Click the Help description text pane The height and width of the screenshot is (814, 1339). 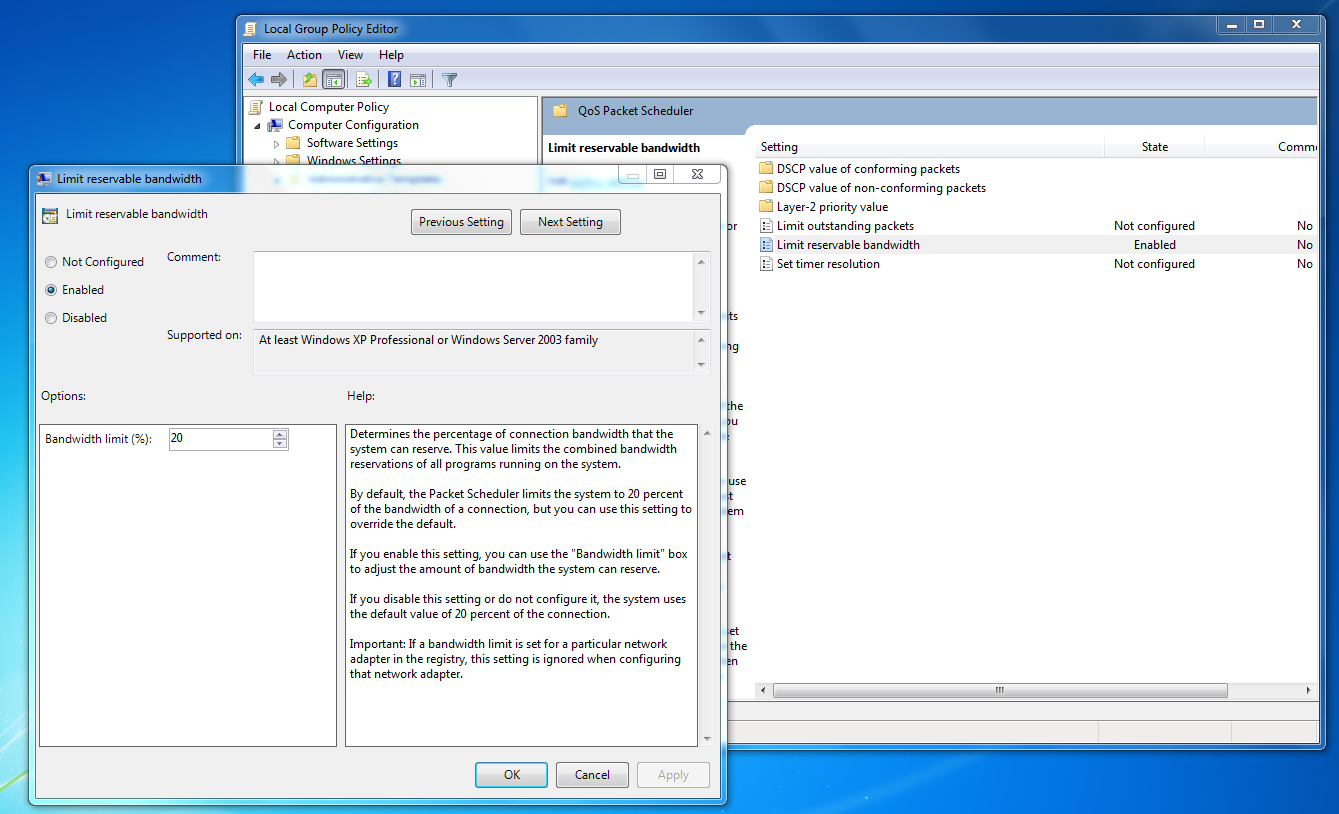521,585
